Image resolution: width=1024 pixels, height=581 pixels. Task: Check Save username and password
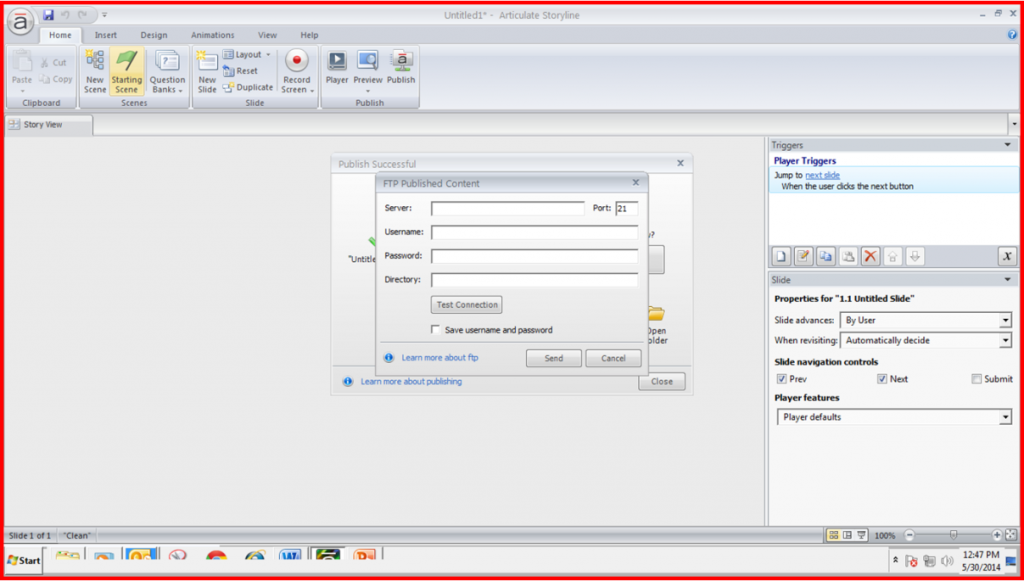point(436,330)
